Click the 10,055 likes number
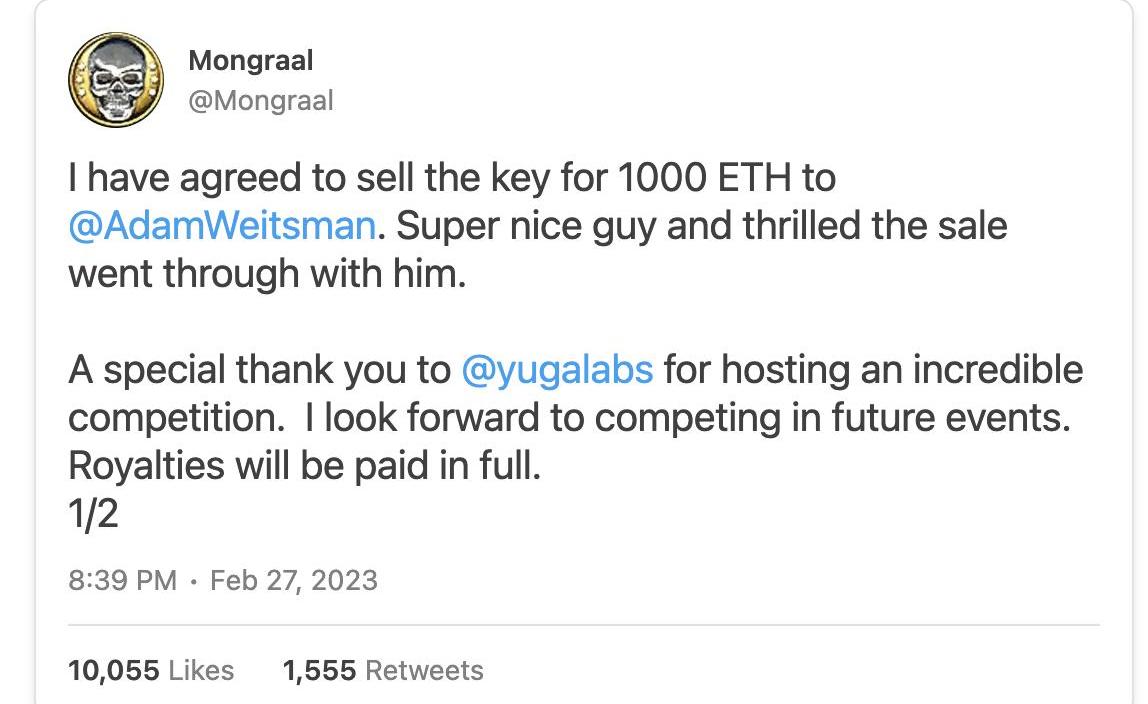The image size is (1148, 704). click(x=113, y=670)
